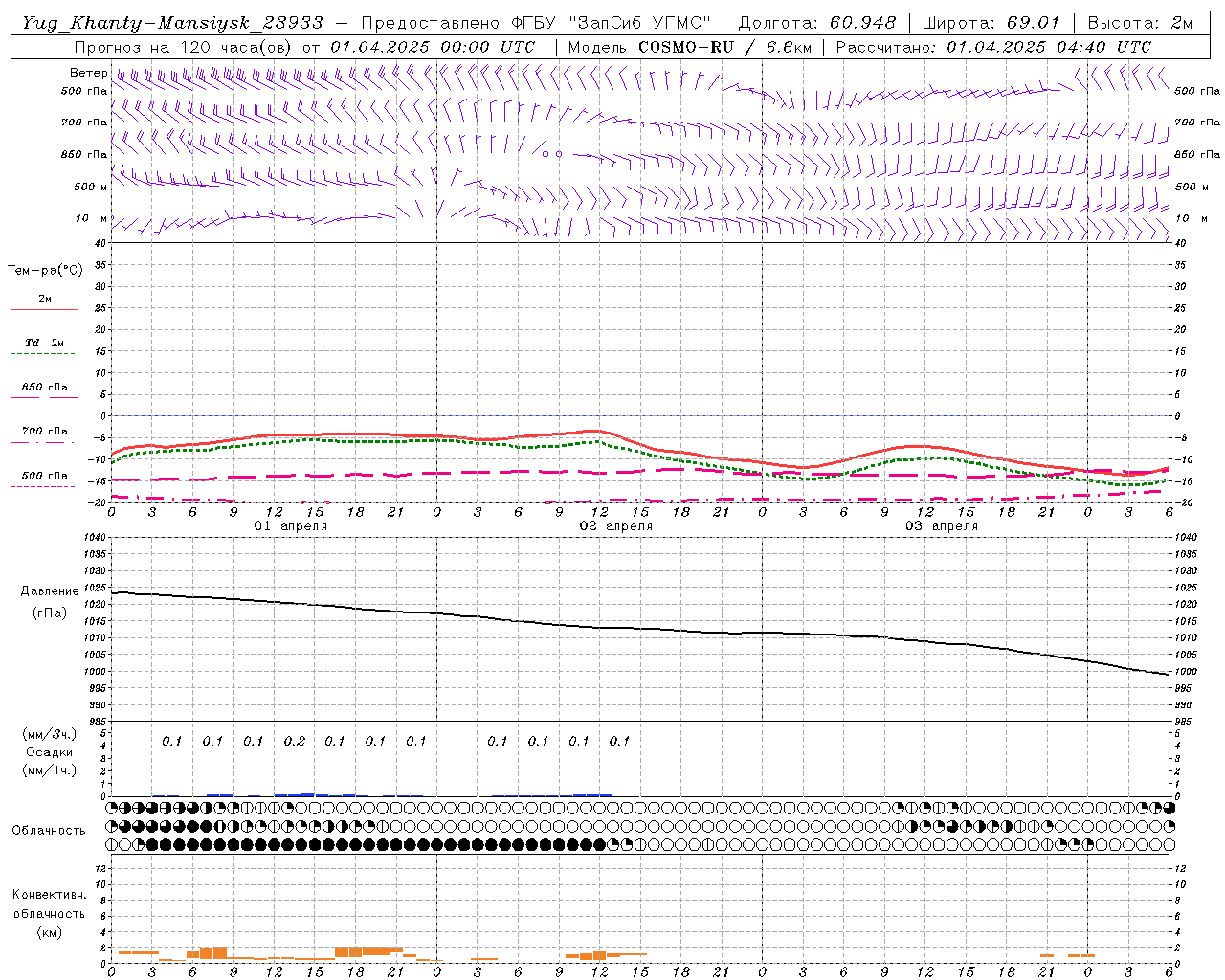Image resolution: width=1225 pixels, height=980 pixels.
Task: Select the 03 апреля date label
Action: [941, 526]
